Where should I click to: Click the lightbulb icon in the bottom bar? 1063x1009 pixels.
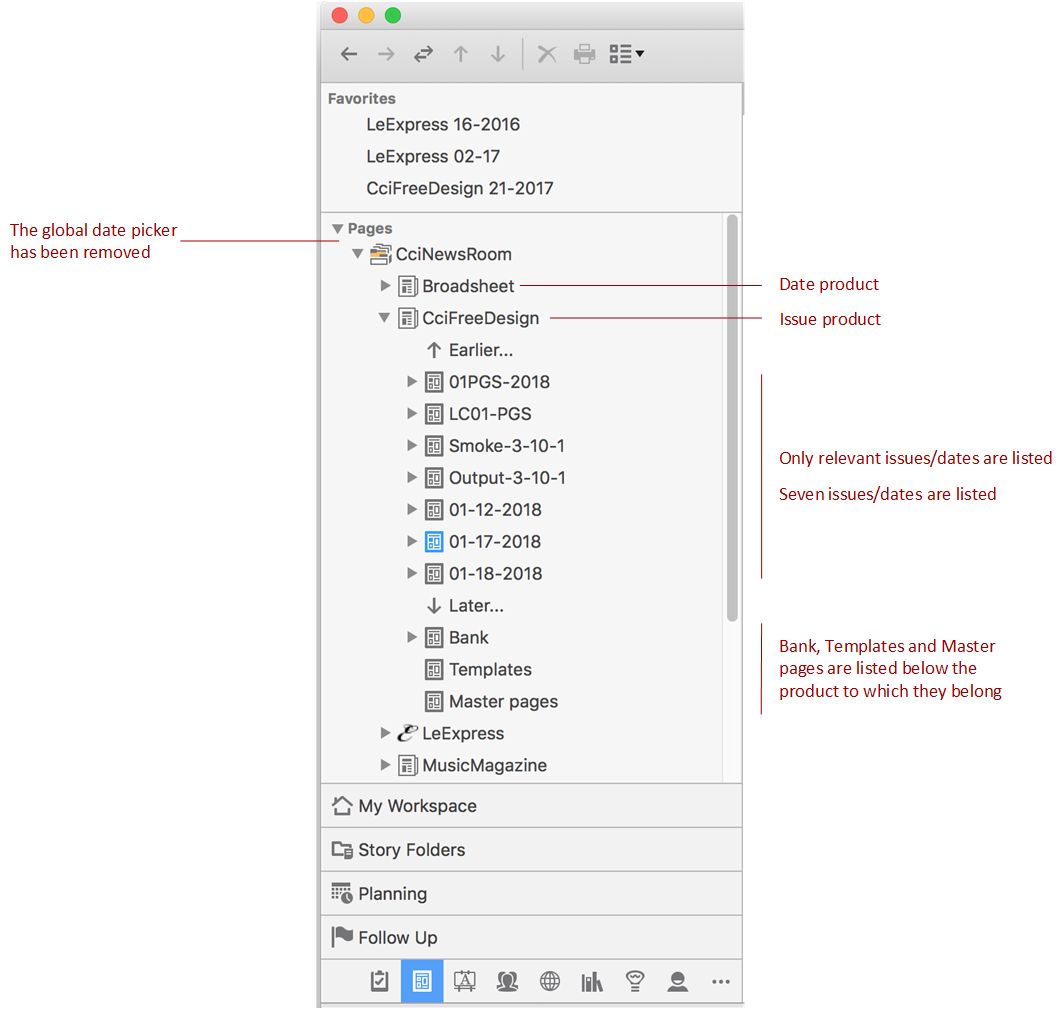pos(634,982)
